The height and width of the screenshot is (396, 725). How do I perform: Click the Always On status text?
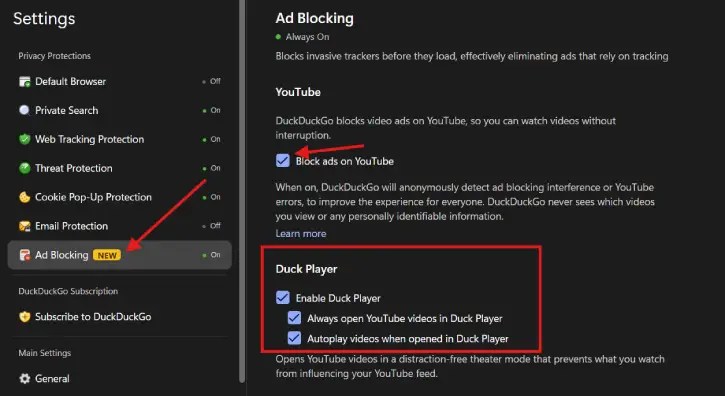point(307,37)
